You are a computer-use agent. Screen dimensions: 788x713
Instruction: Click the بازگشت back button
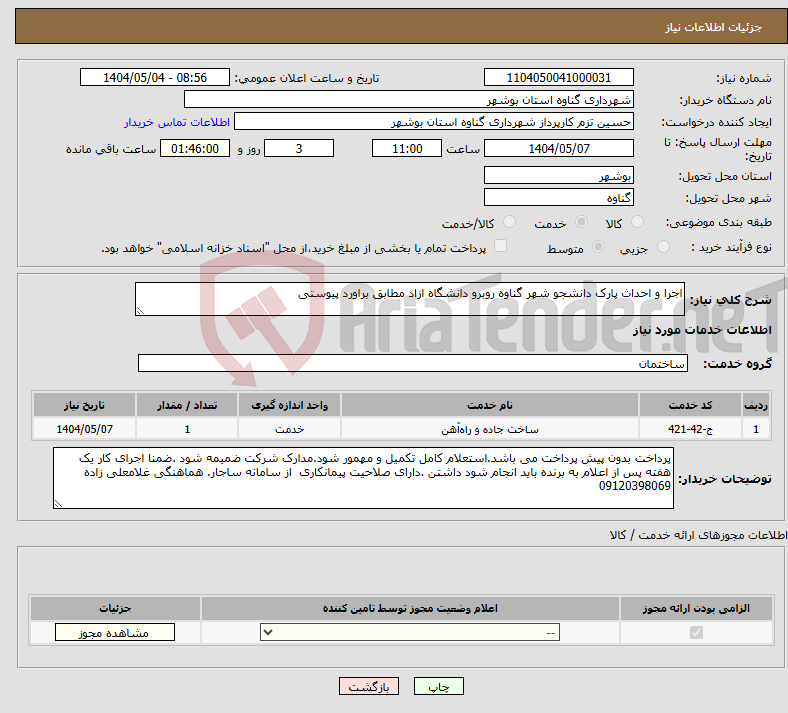point(369,686)
